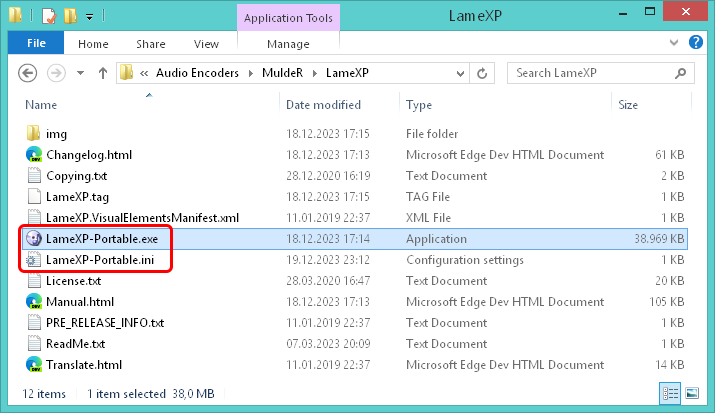Open recent locations dropdown arrow
Screen dimensions: 715x413
(80, 73)
